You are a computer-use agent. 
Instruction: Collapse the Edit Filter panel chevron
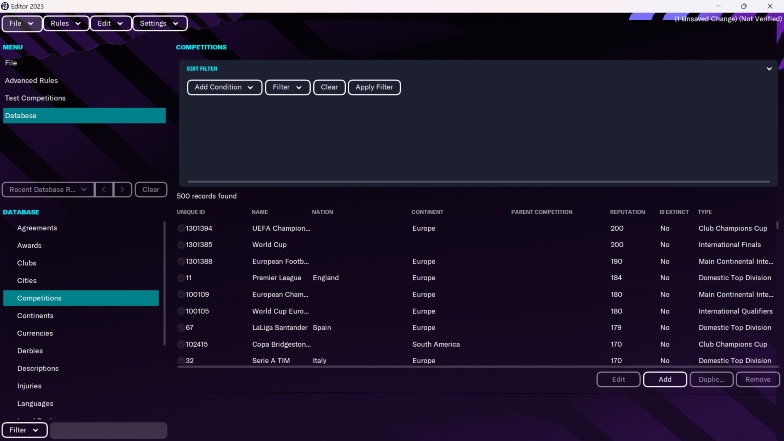(x=769, y=68)
